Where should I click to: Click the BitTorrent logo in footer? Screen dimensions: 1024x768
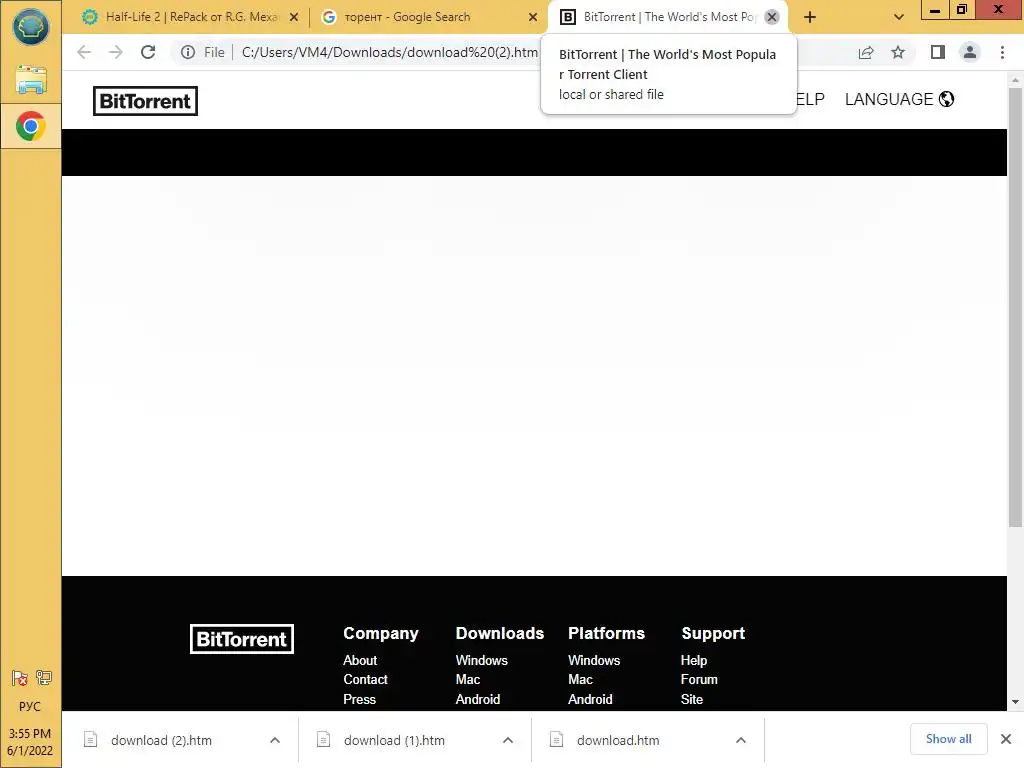[242, 639]
